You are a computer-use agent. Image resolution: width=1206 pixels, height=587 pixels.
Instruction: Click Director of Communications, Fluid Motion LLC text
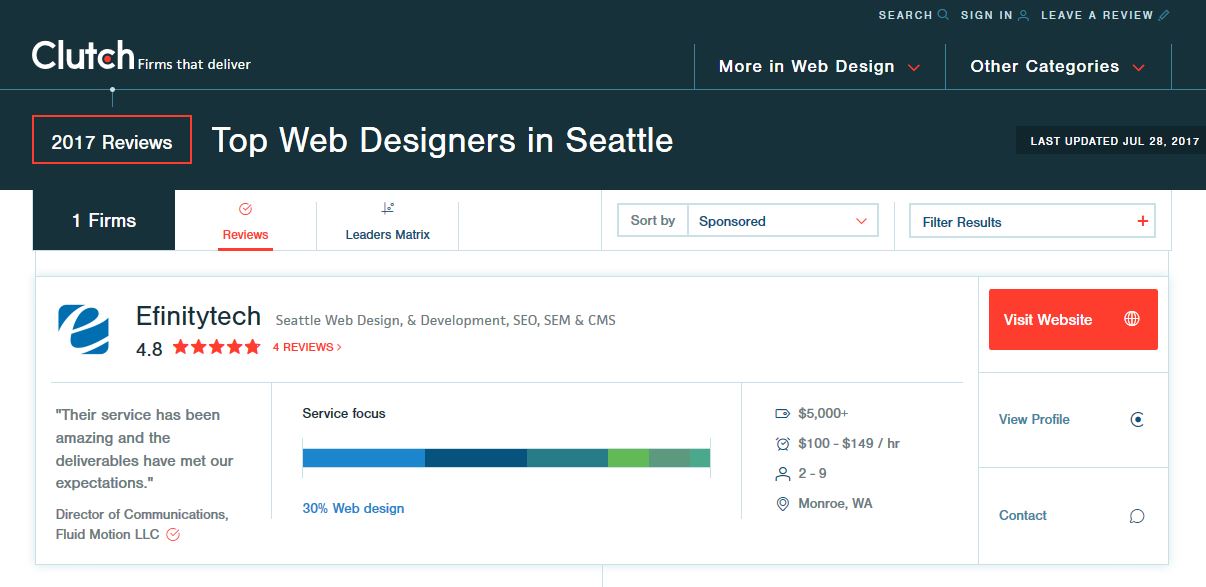pos(142,524)
